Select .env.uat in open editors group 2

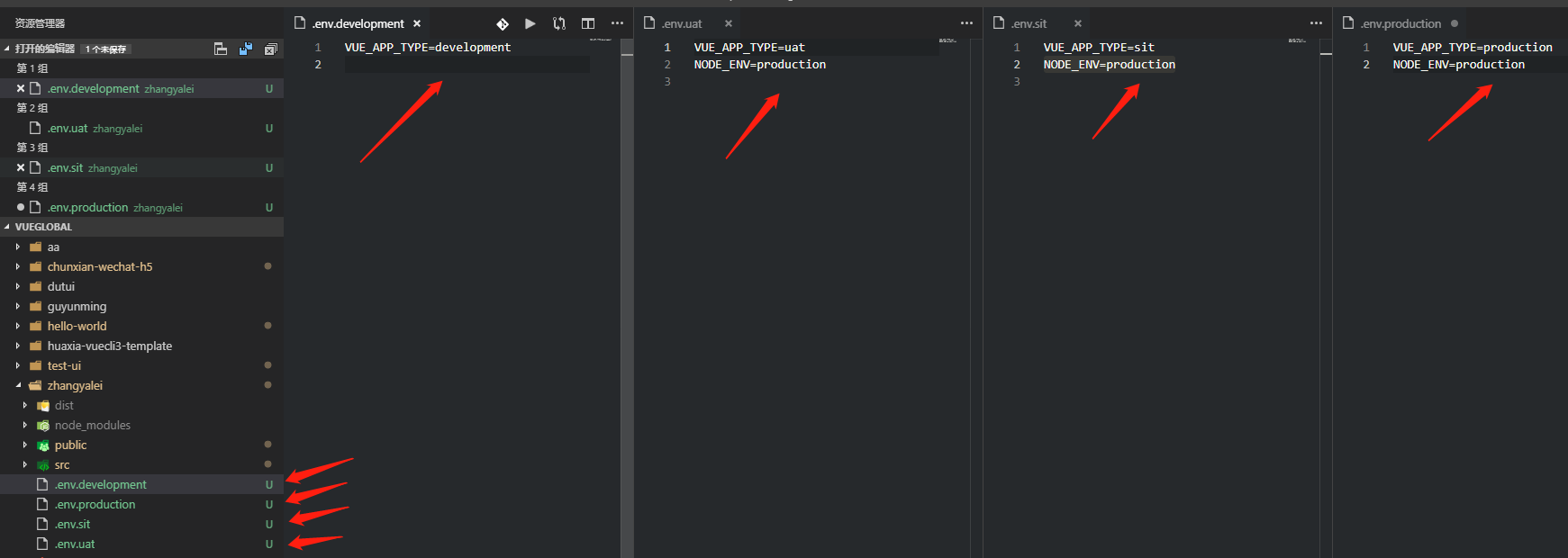[141, 128]
